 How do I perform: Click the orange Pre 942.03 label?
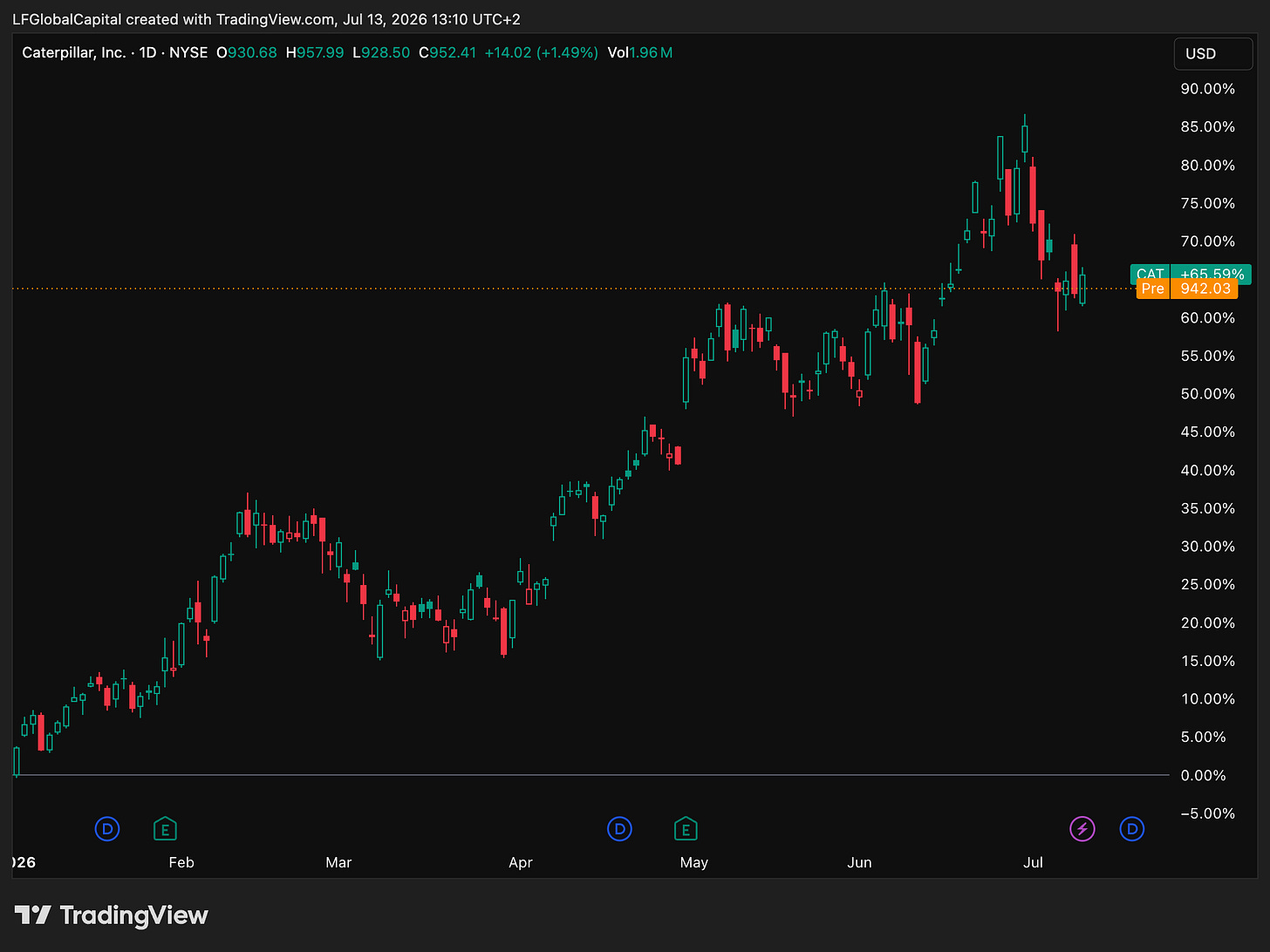click(1187, 289)
